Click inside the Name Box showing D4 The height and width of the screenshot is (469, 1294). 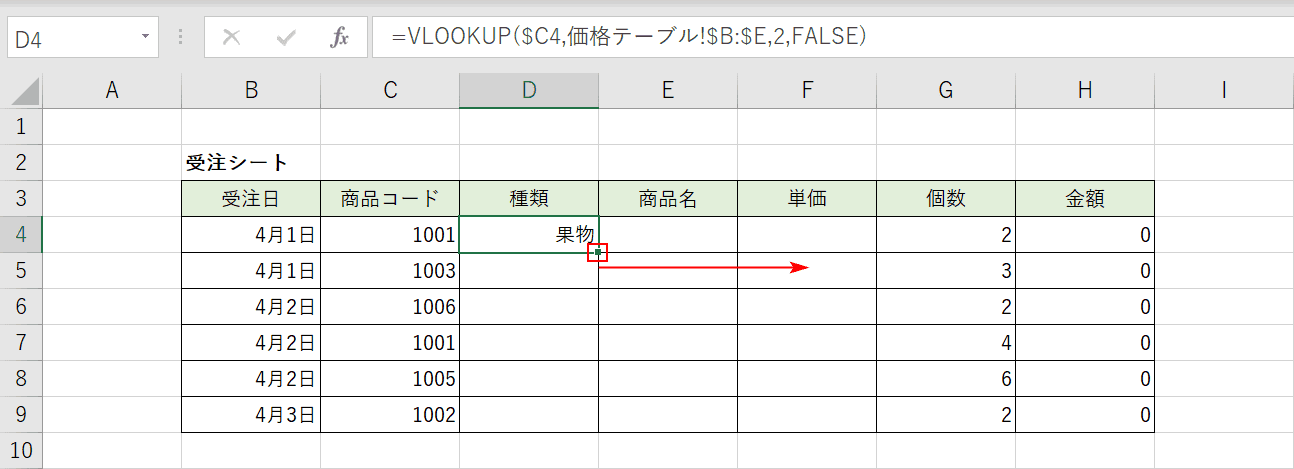click(70, 38)
